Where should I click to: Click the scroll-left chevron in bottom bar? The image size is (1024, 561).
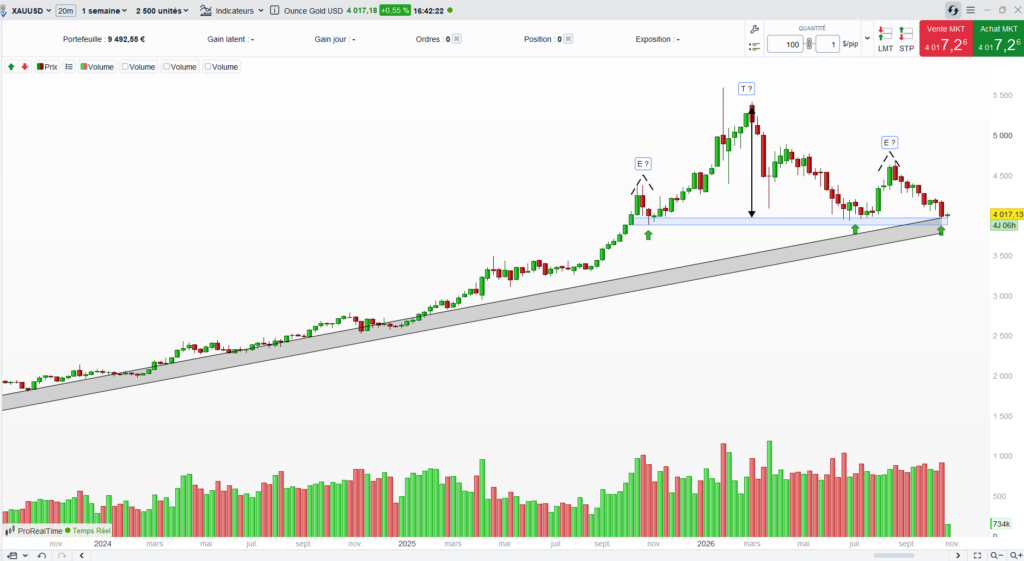(x=82, y=555)
